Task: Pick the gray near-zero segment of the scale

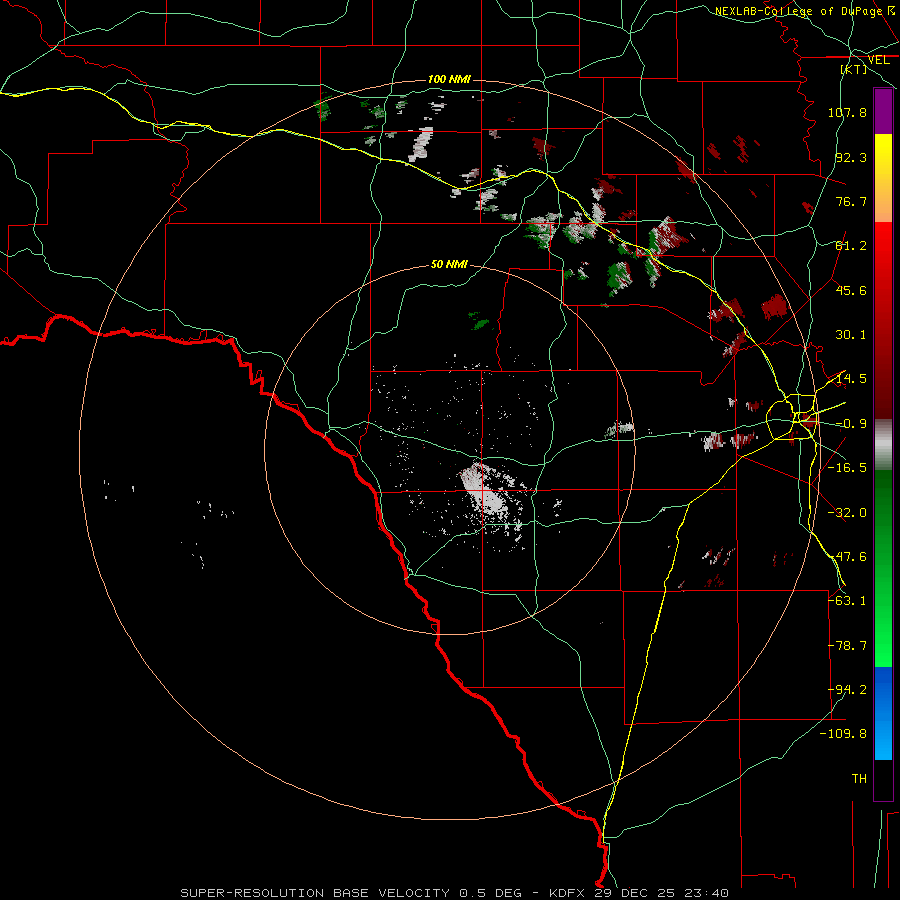Action: tap(883, 445)
